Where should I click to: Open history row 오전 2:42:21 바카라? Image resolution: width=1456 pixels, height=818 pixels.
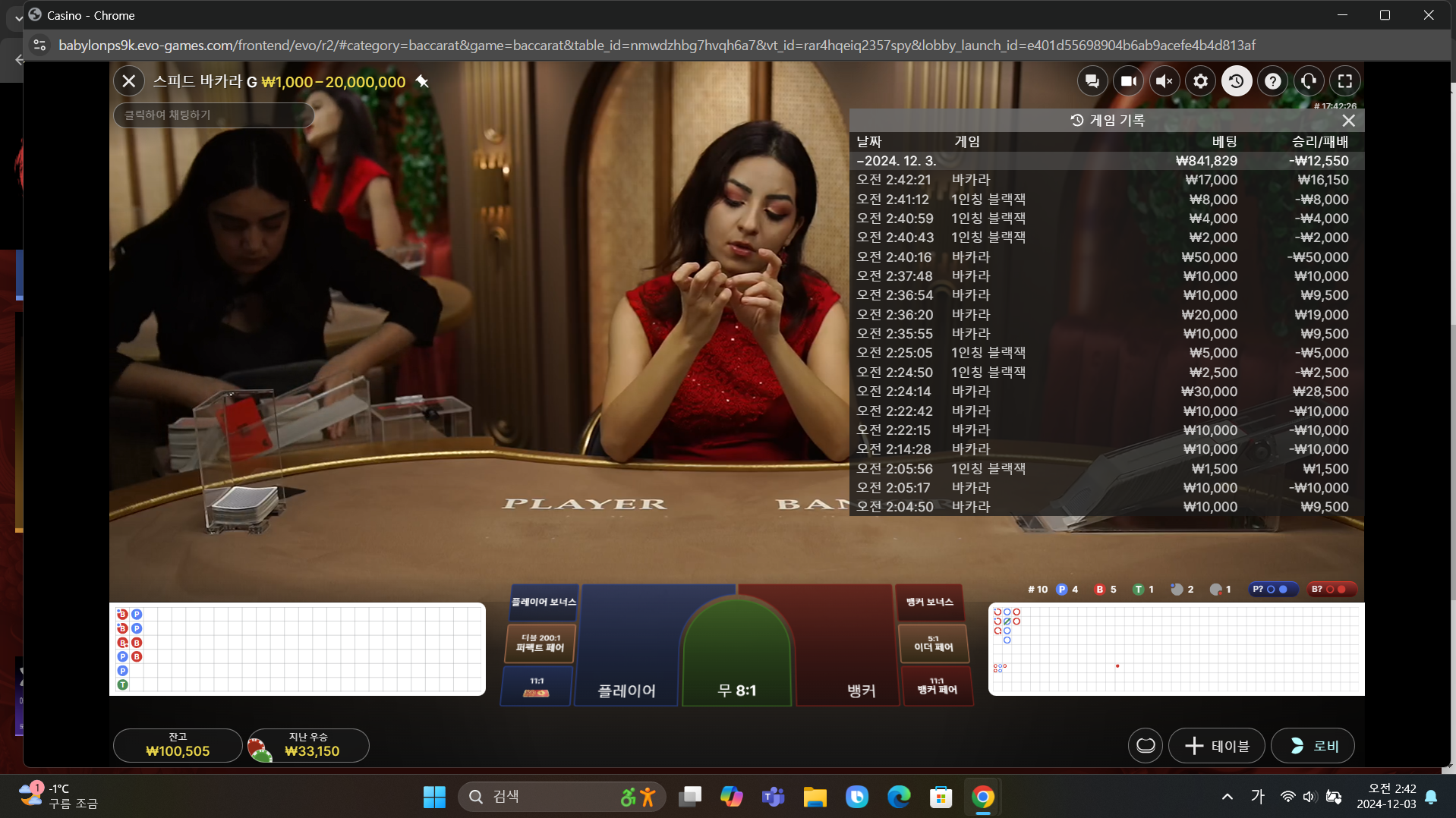[x=1106, y=180]
